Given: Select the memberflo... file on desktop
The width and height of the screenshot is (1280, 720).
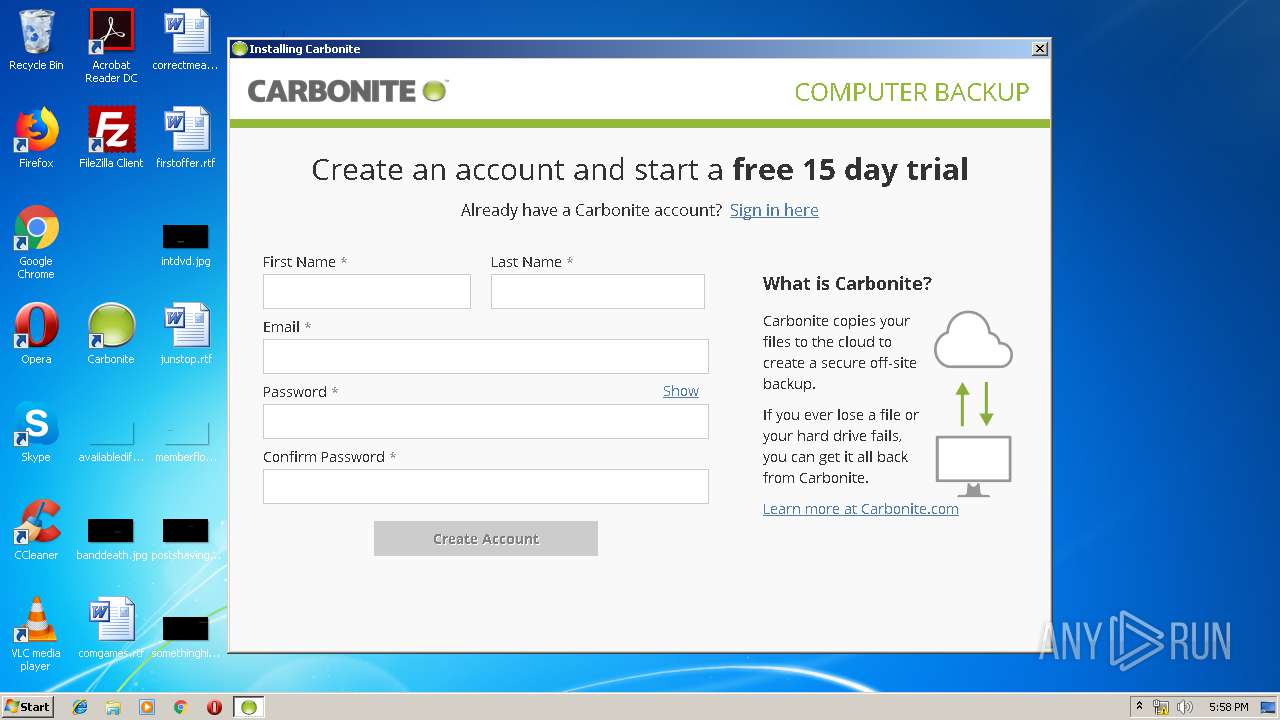Looking at the screenshot, I should coord(186,441).
